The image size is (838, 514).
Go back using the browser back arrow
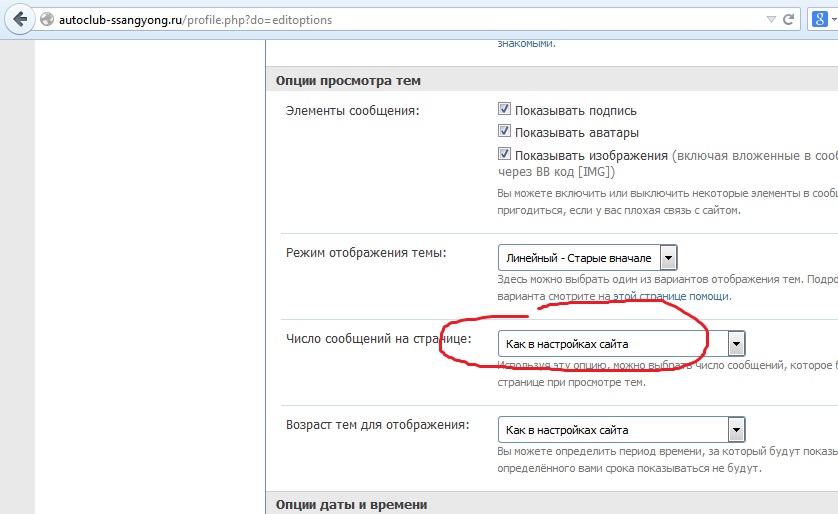[19, 19]
